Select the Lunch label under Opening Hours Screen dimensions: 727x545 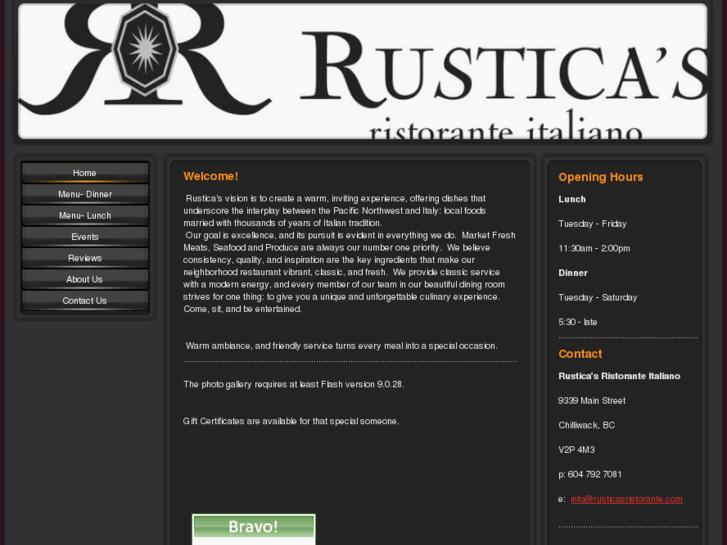click(572, 199)
